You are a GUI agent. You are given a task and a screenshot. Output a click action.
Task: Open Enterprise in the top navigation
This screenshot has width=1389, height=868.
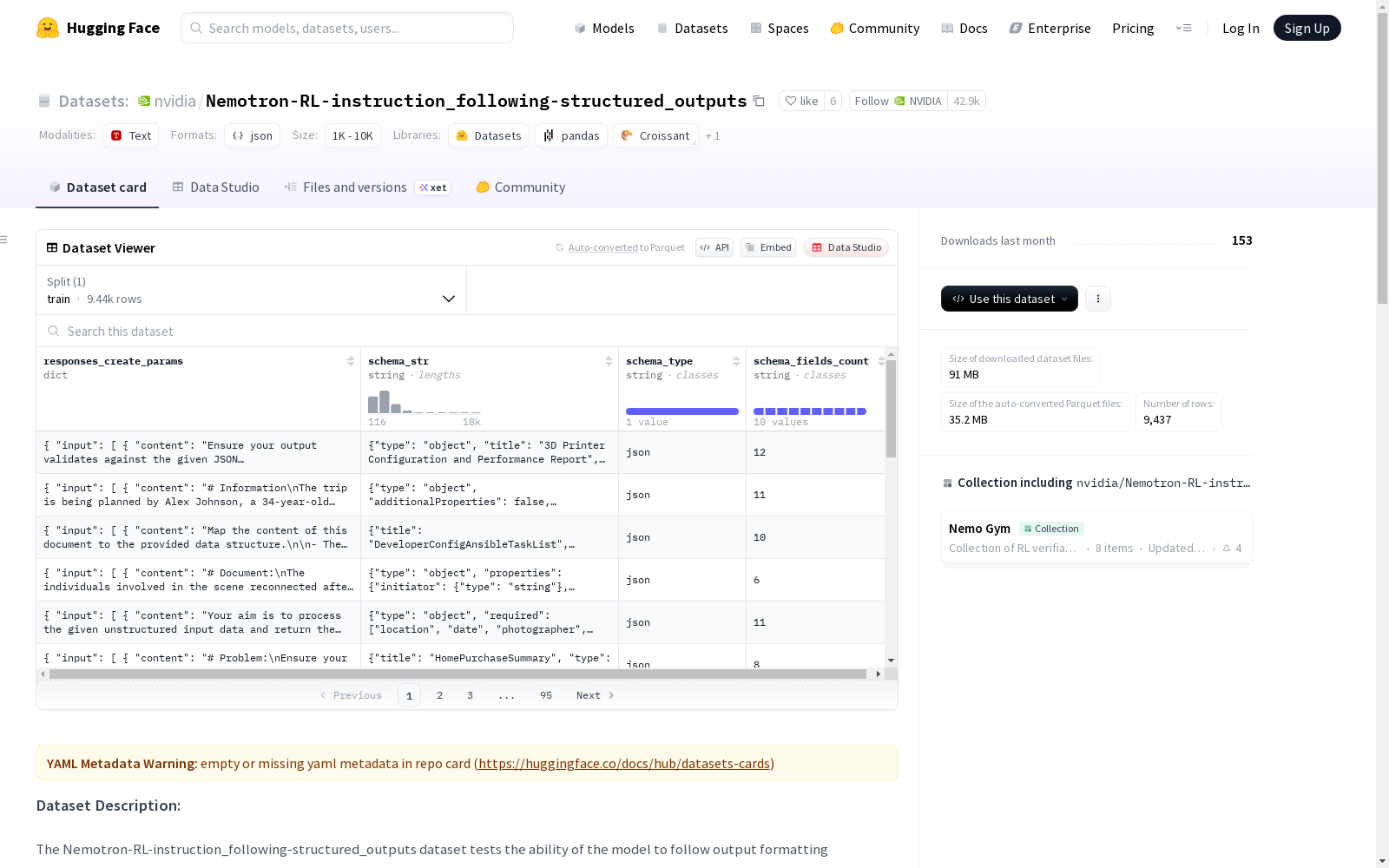pos(1050,28)
